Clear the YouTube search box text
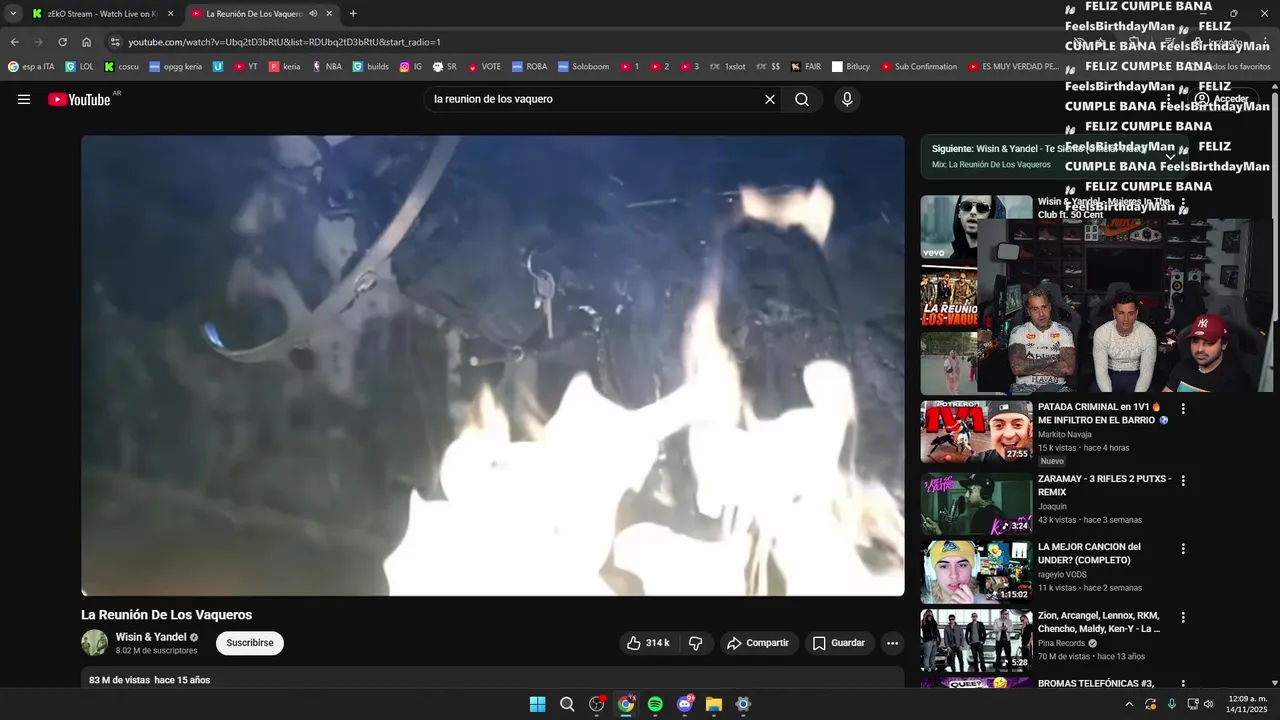This screenshot has width=1280, height=720. pyautogui.click(x=770, y=99)
